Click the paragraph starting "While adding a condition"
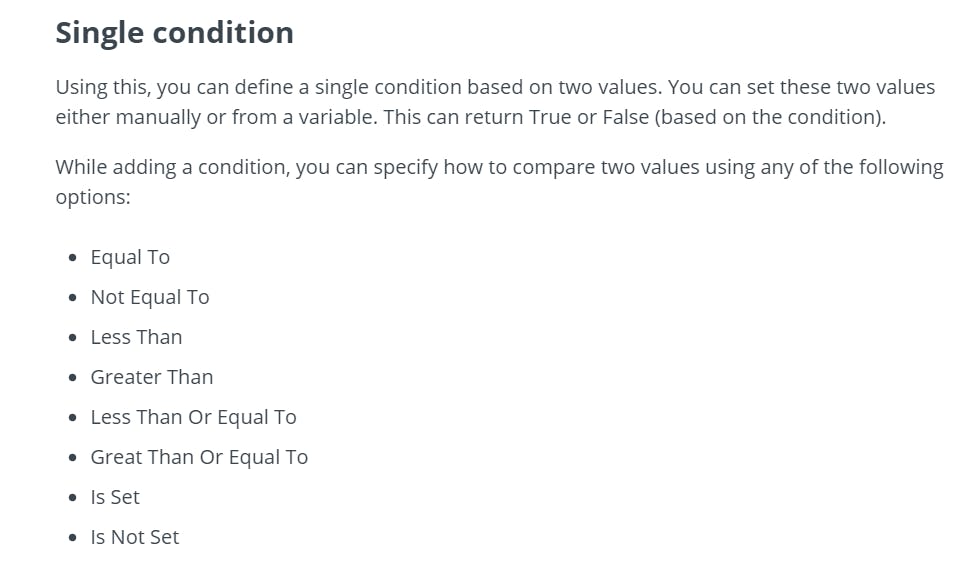Viewport: 975px width, 574px height. click(499, 182)
